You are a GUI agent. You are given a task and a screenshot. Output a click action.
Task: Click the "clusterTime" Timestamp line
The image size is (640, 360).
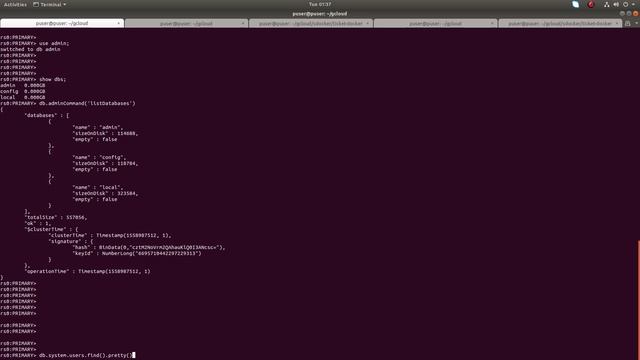coord(110,236)
